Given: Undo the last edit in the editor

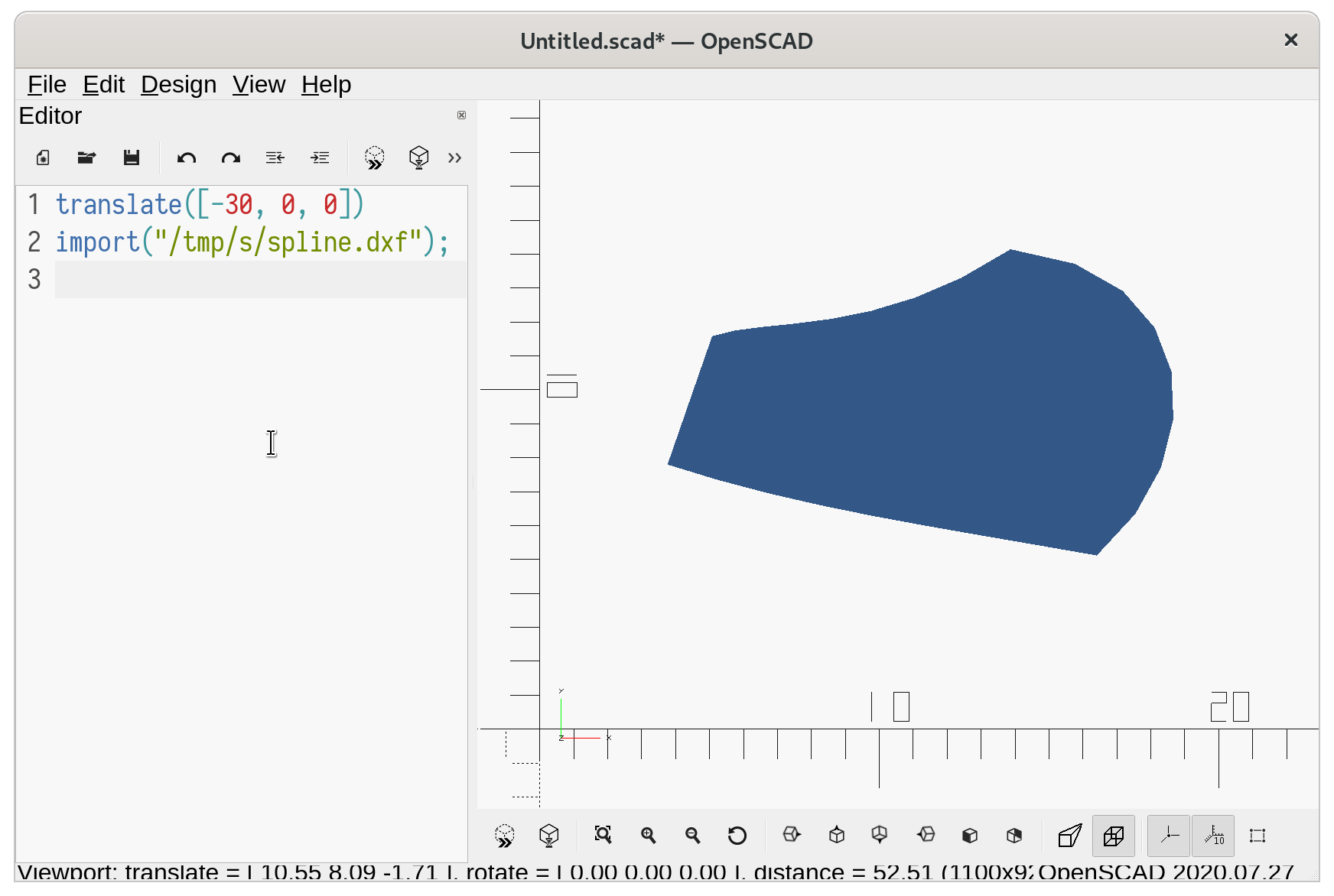Looking at the screenshot, I should click(x=187, y=158).
